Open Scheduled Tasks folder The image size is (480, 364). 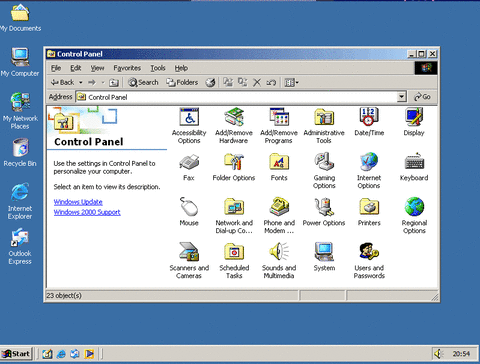click(x=234, y=261)
